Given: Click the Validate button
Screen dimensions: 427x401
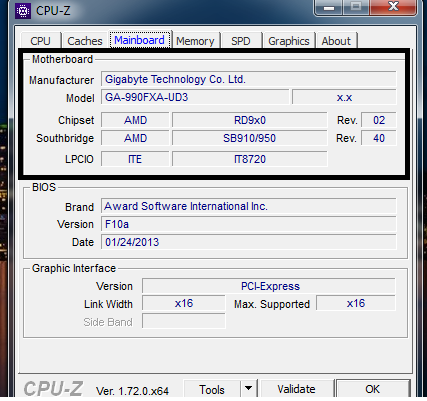Looking at the screenshot, I should (x=297, y=389).
